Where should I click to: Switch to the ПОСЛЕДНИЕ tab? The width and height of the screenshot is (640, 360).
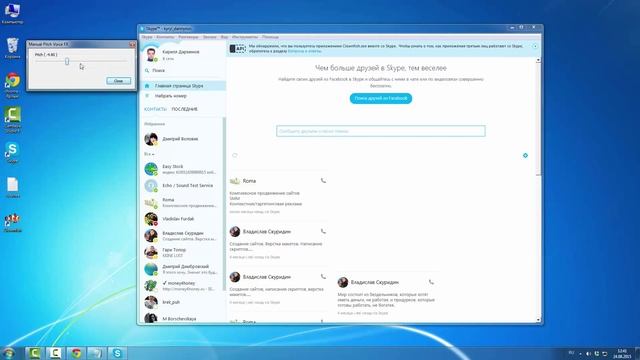click(x=184, y=109)
